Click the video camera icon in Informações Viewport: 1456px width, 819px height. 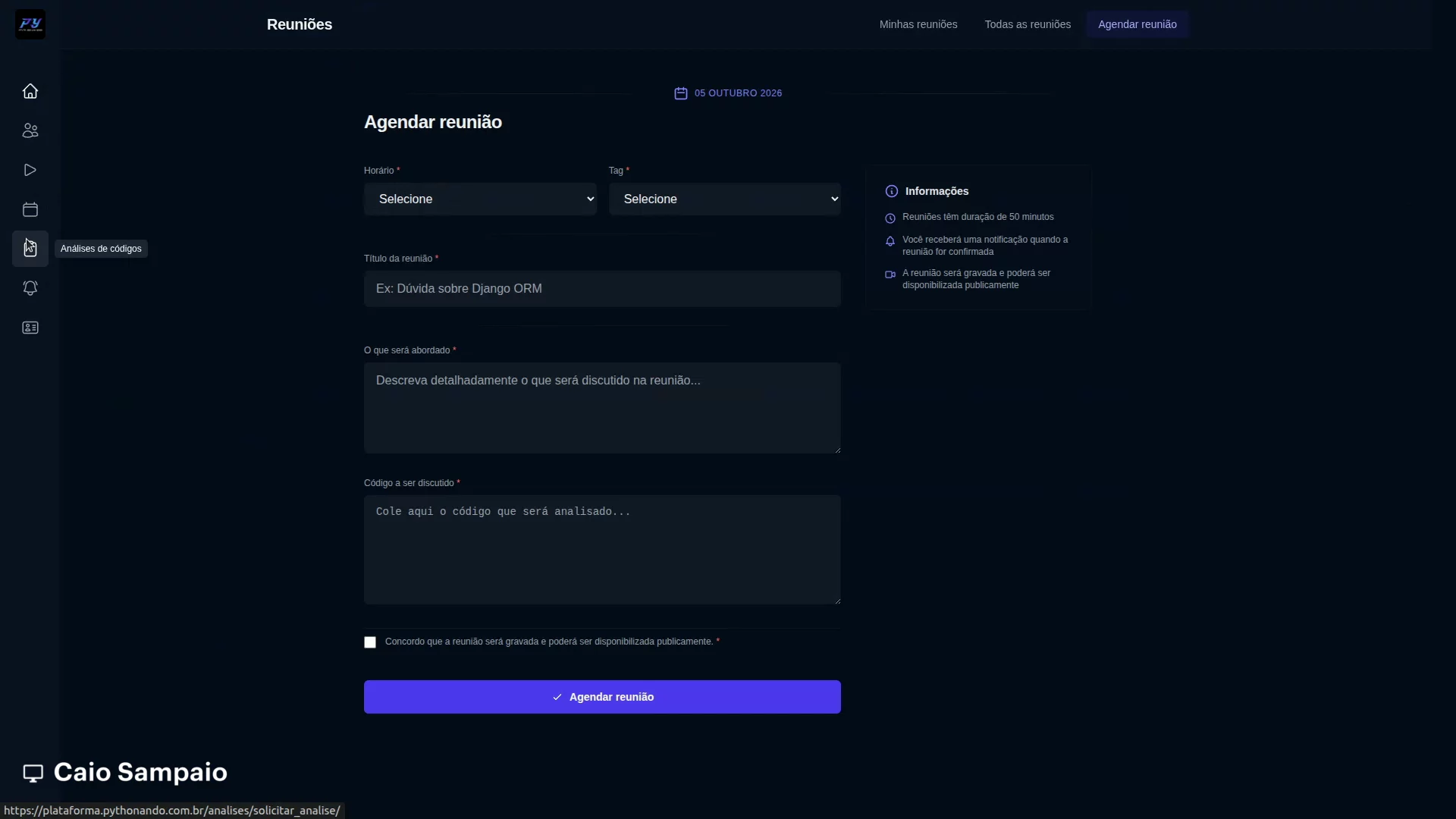(x=890, y=275)
